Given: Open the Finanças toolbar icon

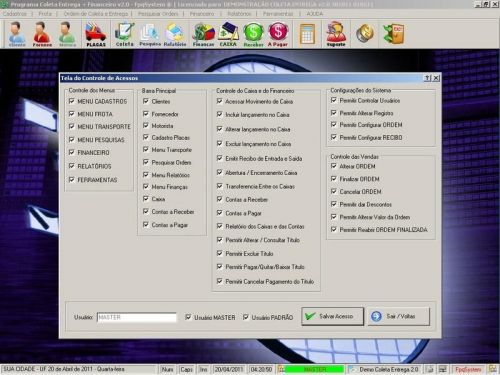Looking at the screenshot, I should tap(203, 34).
